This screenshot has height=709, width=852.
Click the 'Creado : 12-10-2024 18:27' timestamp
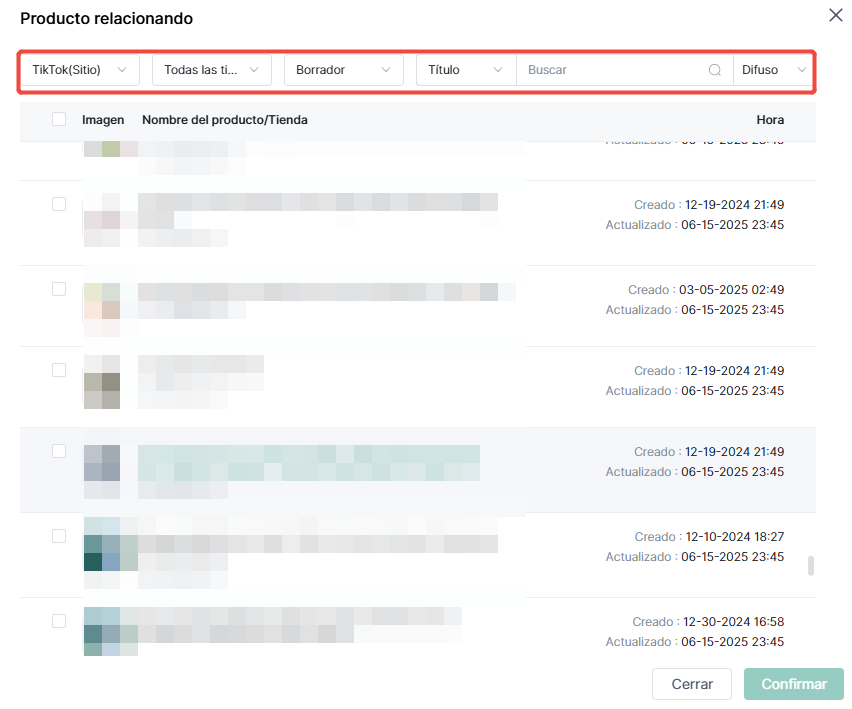(709, 537)
